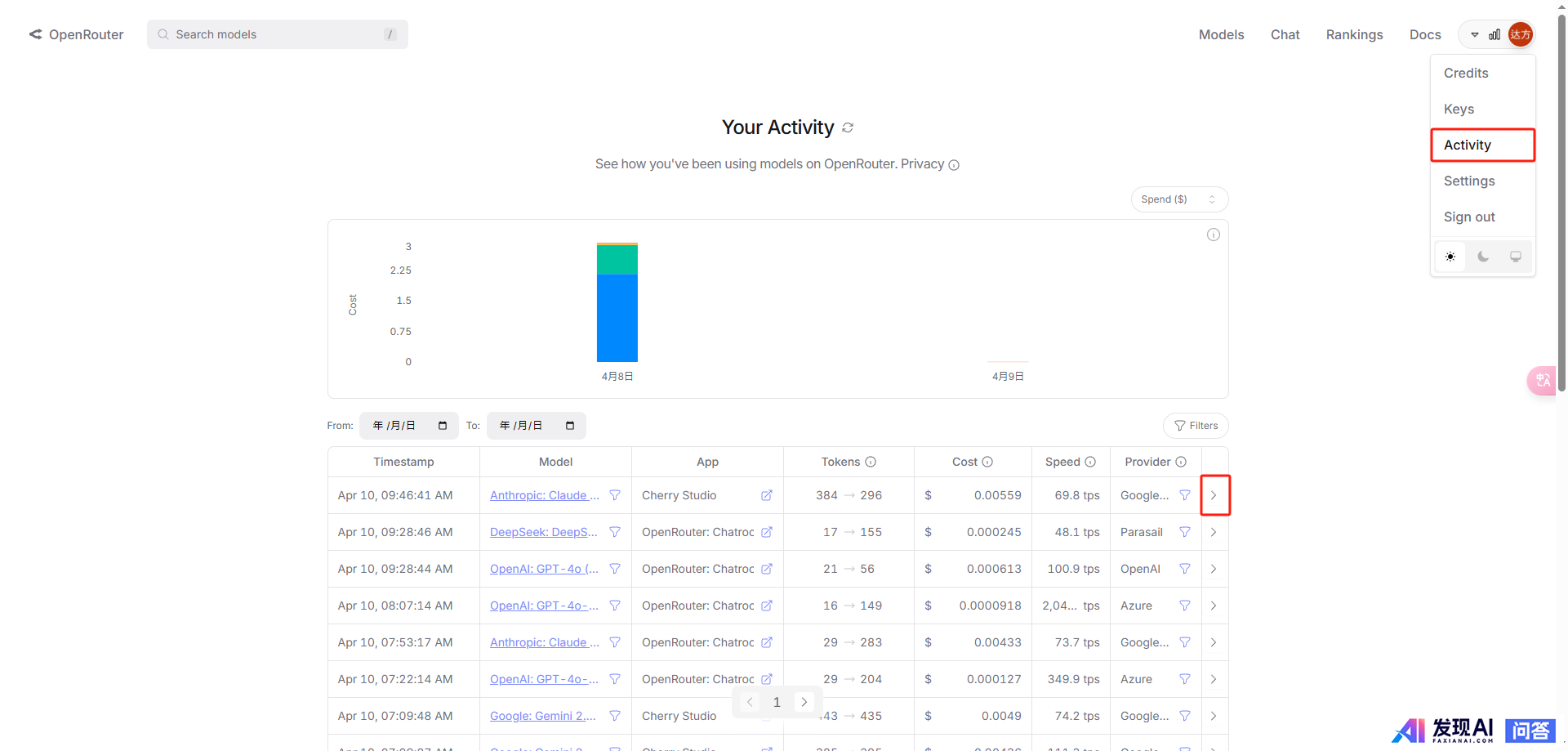Screen dimensions: 1568x751
Task: Open the Docs nav item
Action: 1425,34
